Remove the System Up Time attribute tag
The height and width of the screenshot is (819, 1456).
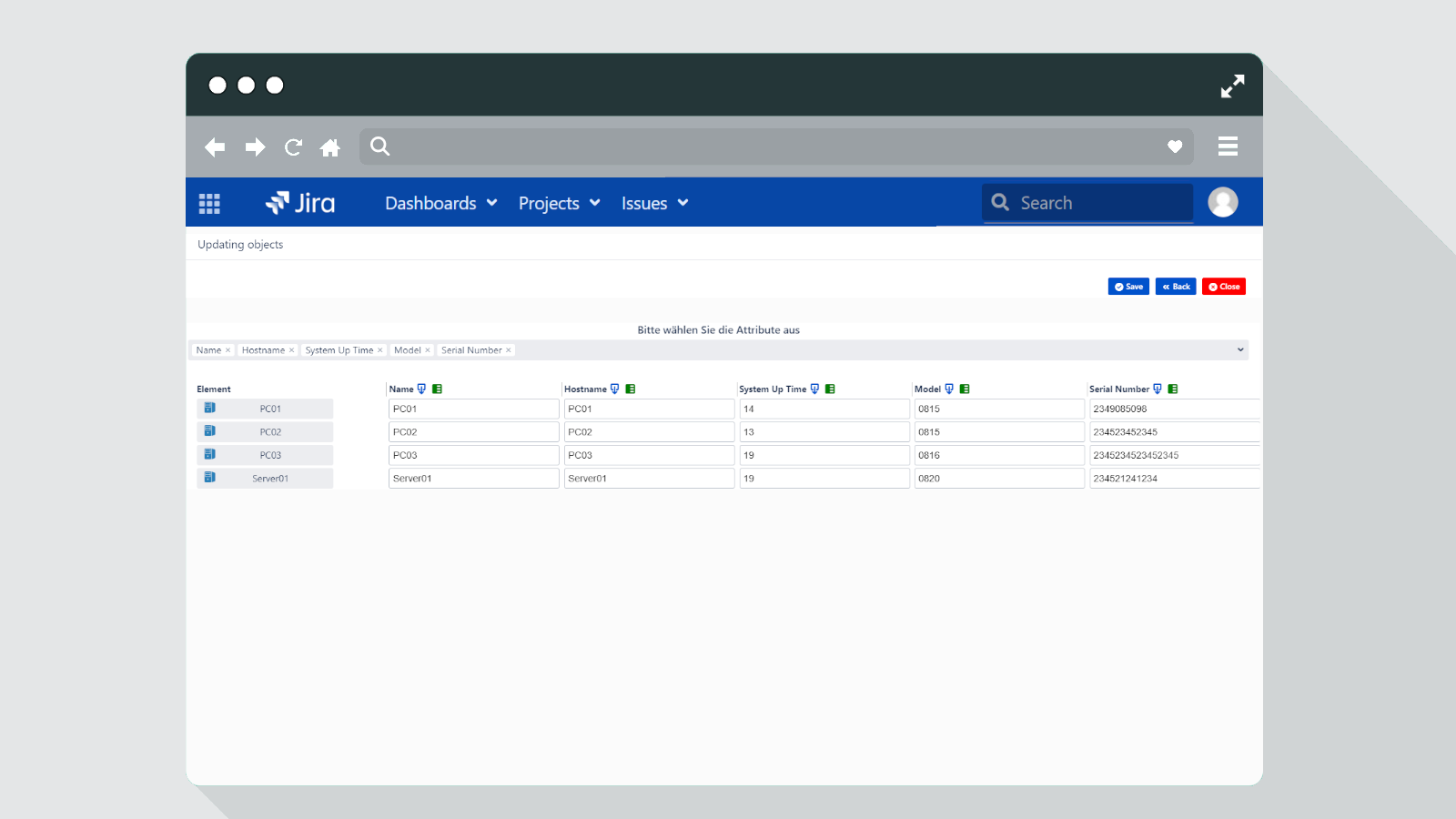click(x=379, y=350)
